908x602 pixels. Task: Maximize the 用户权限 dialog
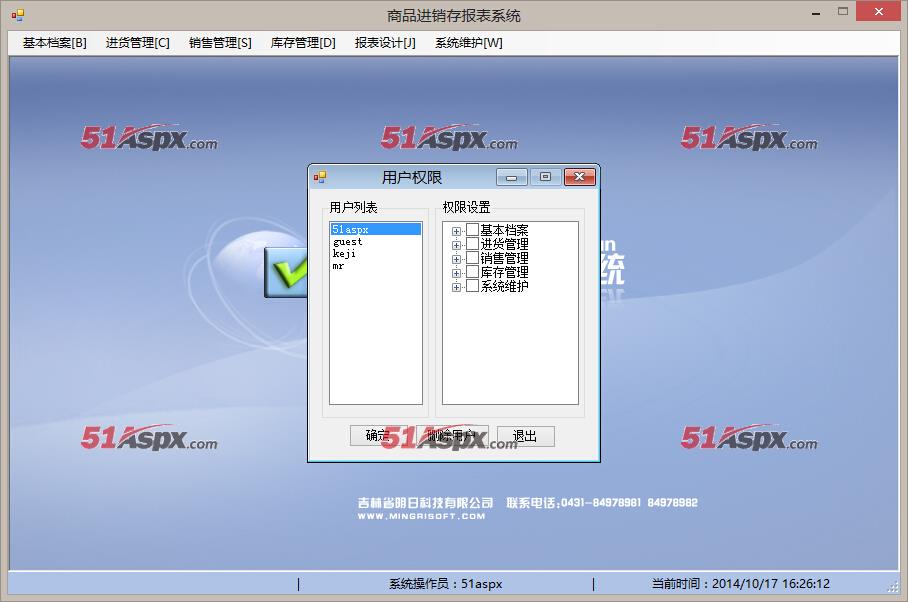[545, 177]
